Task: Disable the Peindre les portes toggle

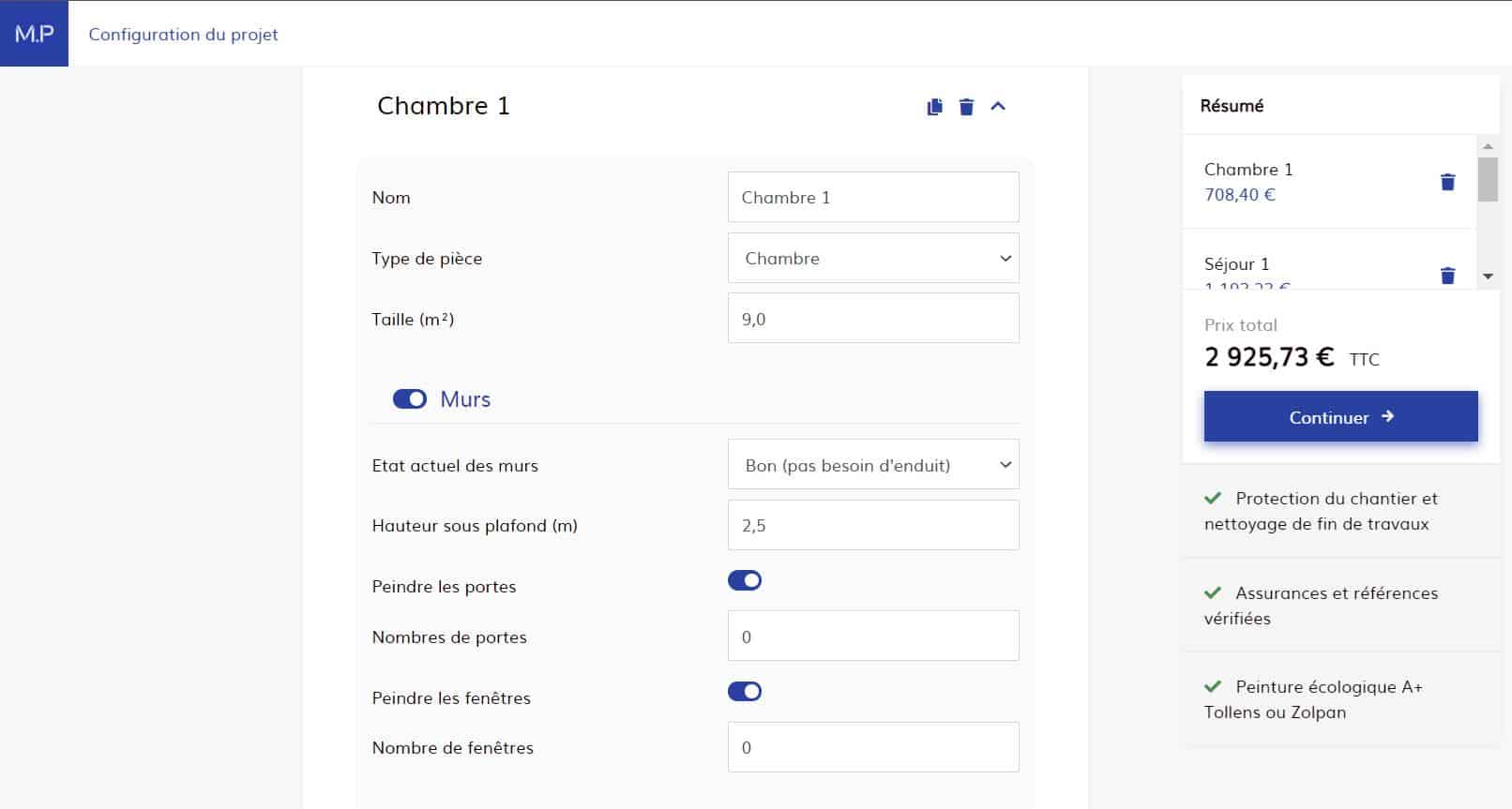Action: pos(745,581)
